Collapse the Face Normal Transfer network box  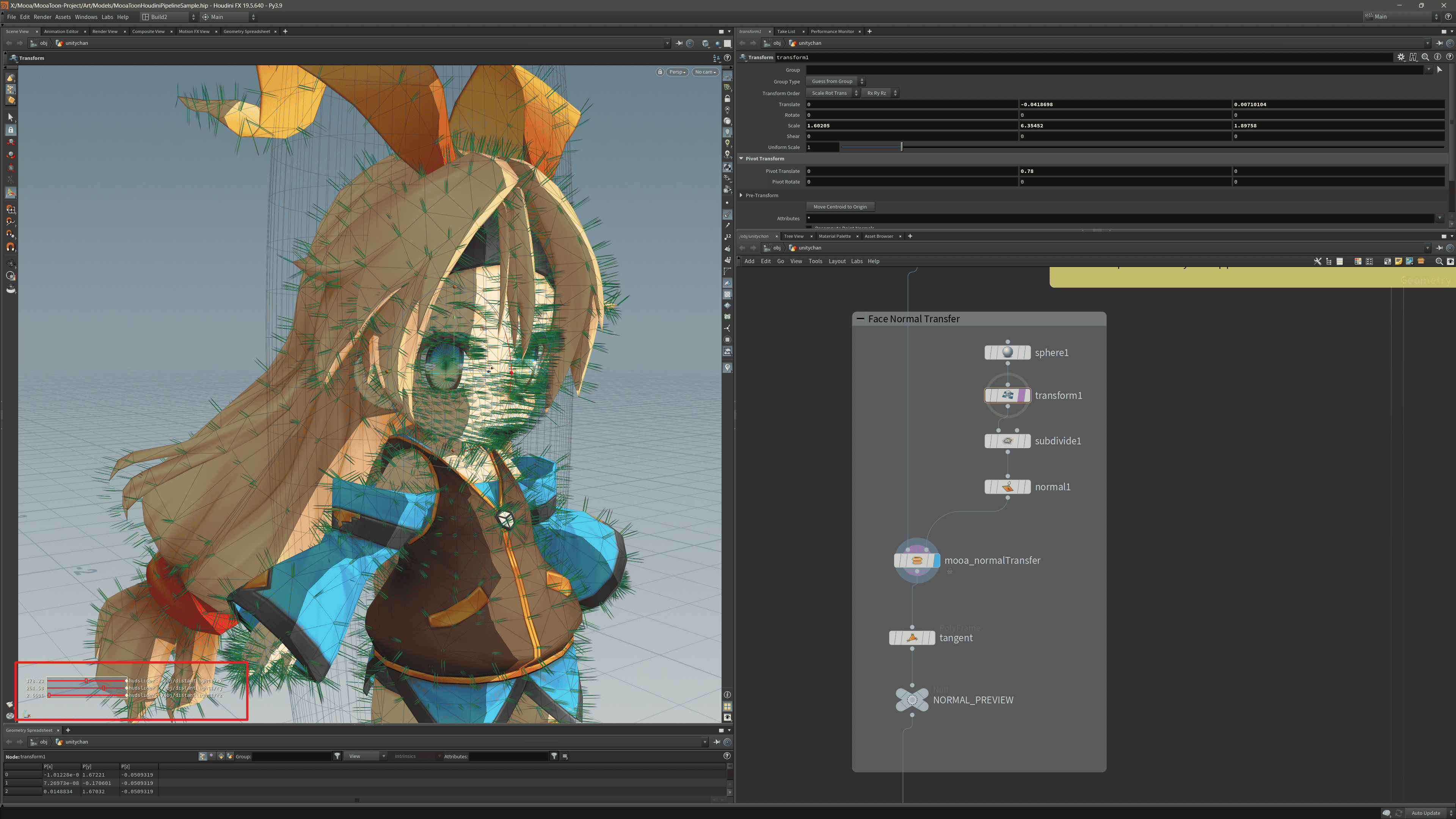860,319
